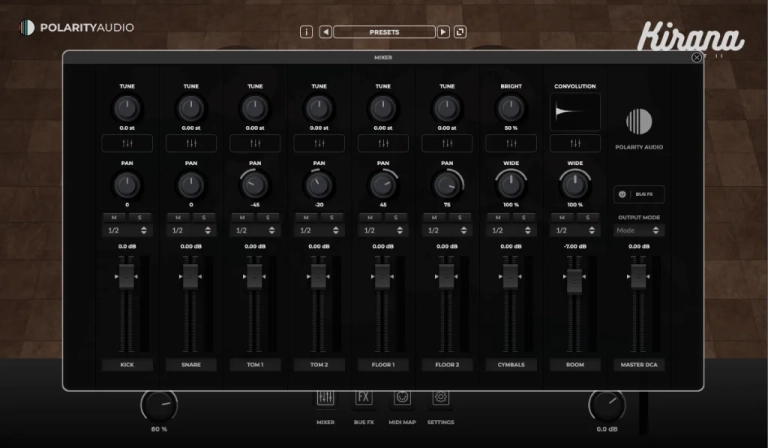This screenshot has height=448, width=768.
Task: Open the Floor 1 output routing dropdown
Action: pyautogui.click(x=383, y=230)
